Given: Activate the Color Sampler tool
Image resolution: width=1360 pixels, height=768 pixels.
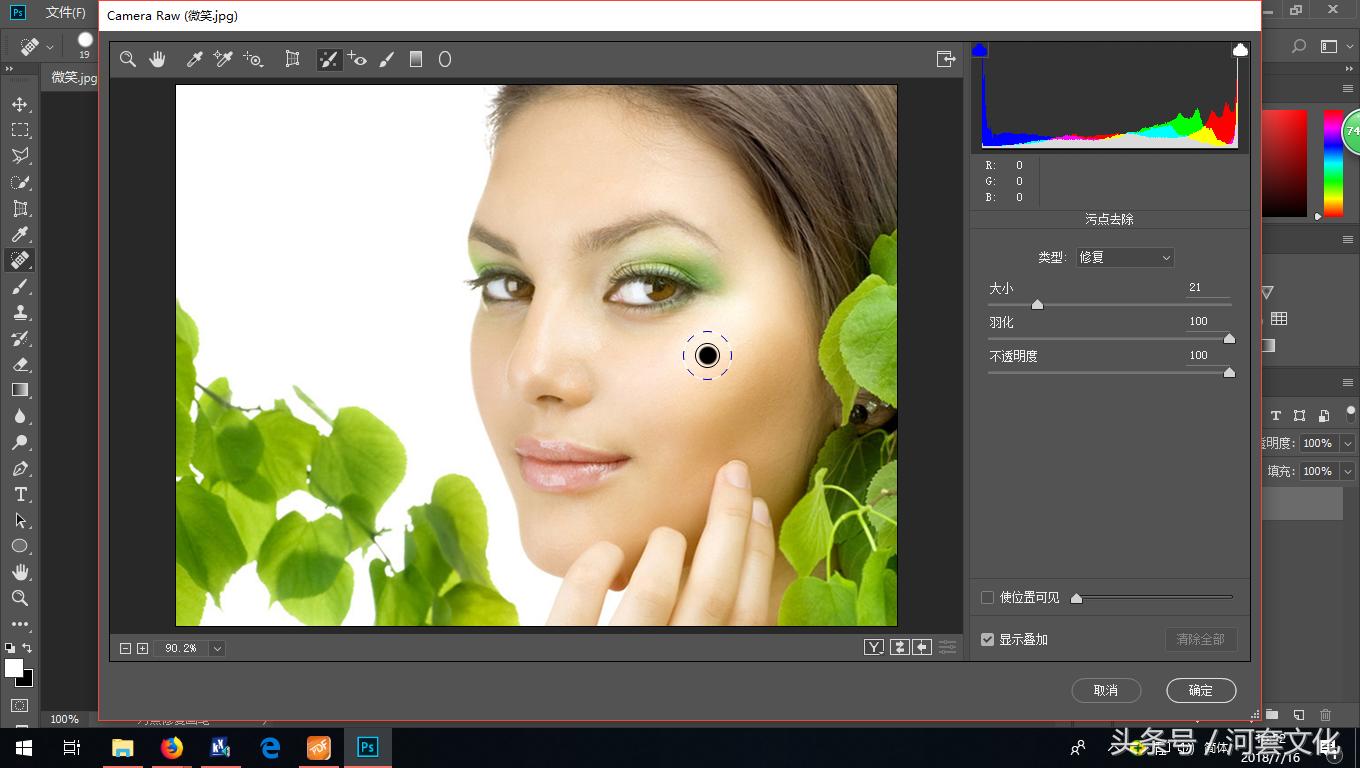Looking at the screenshot, I should coord(222,59).
